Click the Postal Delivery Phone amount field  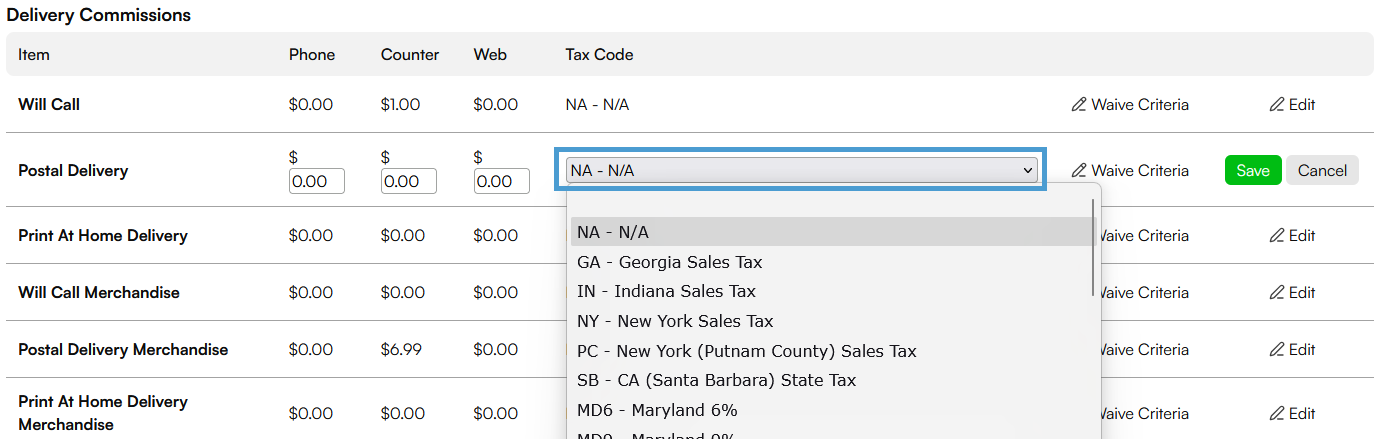click(317, 181)
